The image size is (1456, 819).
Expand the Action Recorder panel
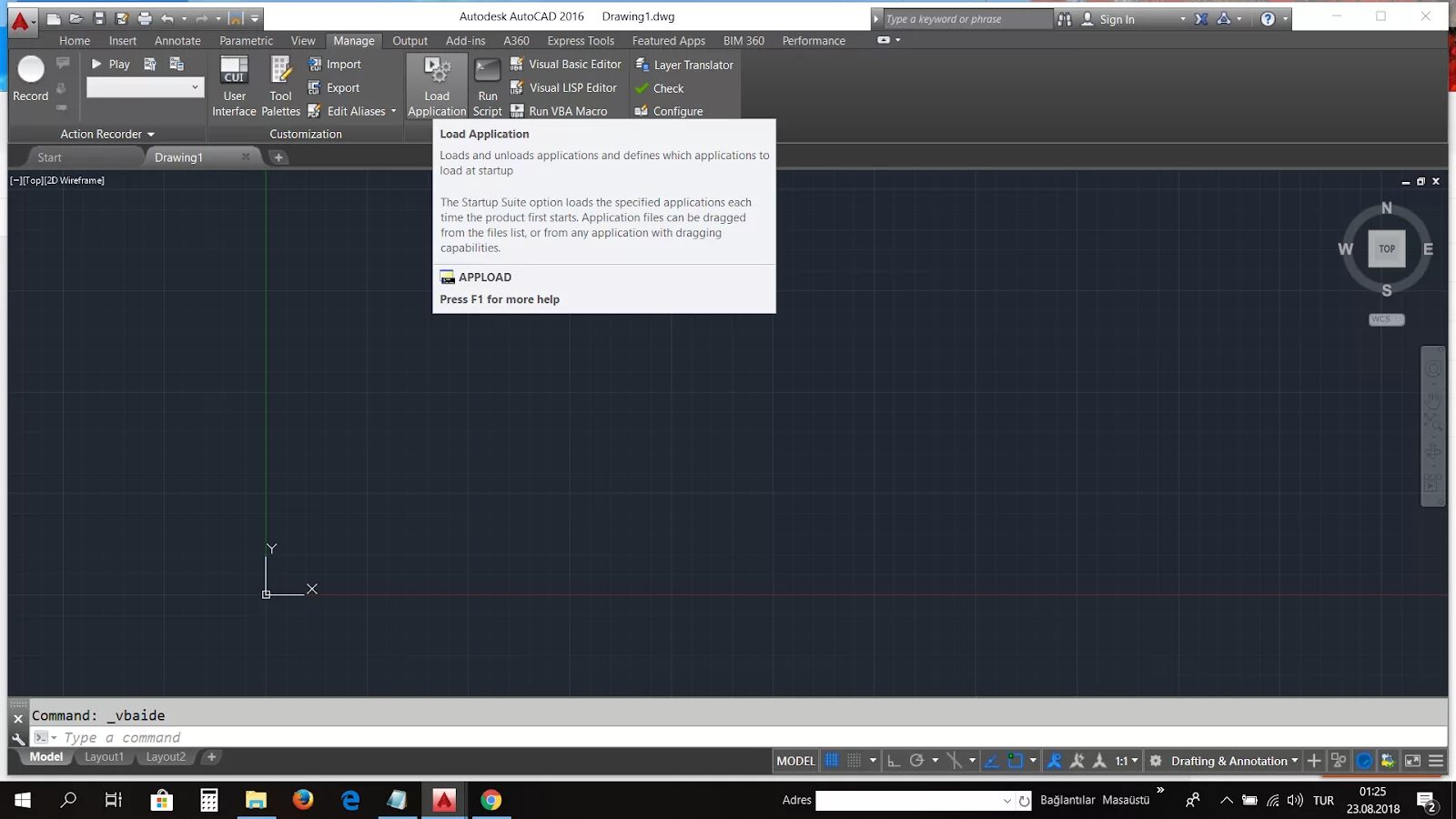tap(107, 134)
